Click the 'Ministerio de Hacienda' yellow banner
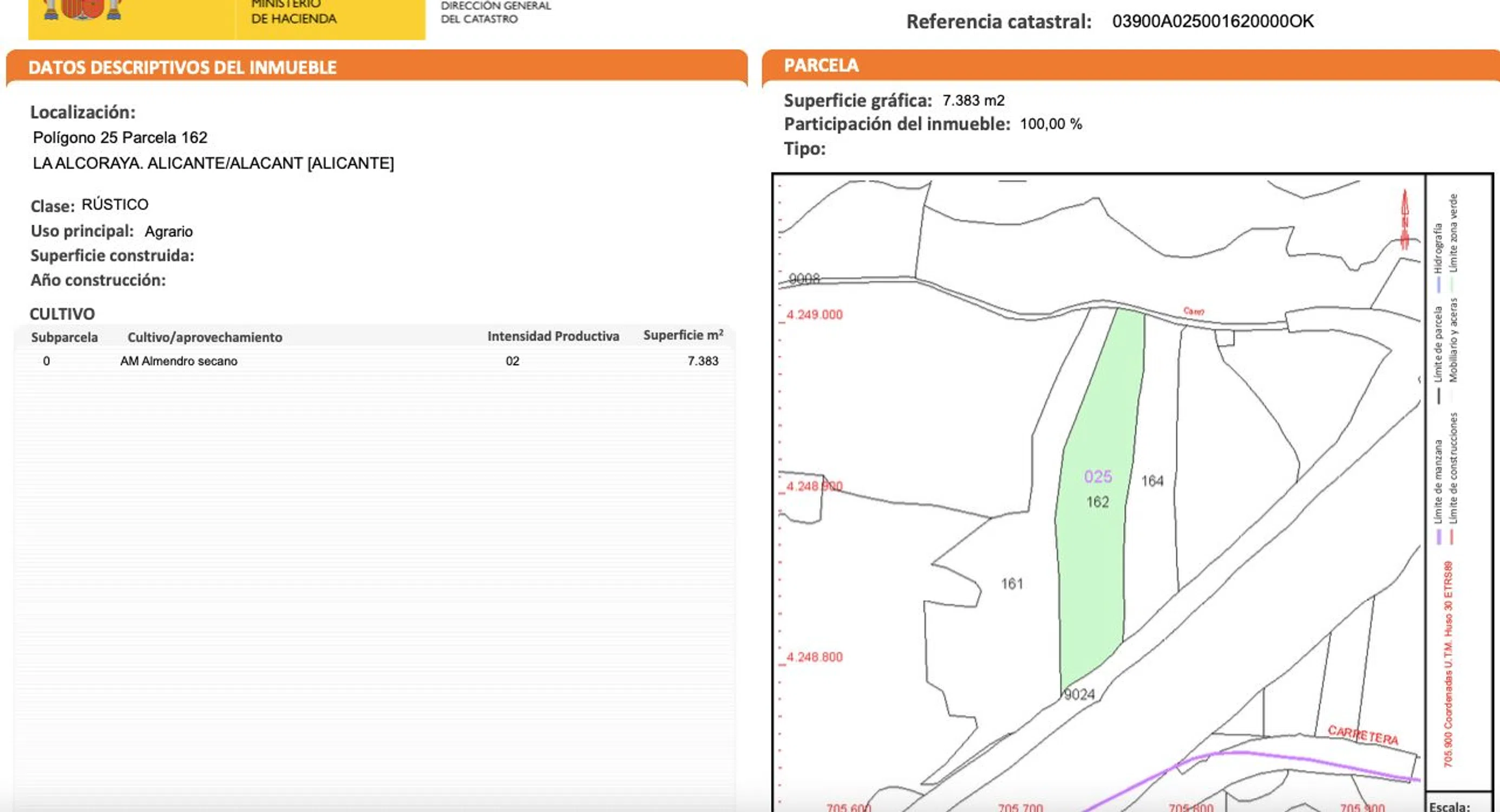The height and width of the screenshot is (812, 1500). click(x=293, y=14)
